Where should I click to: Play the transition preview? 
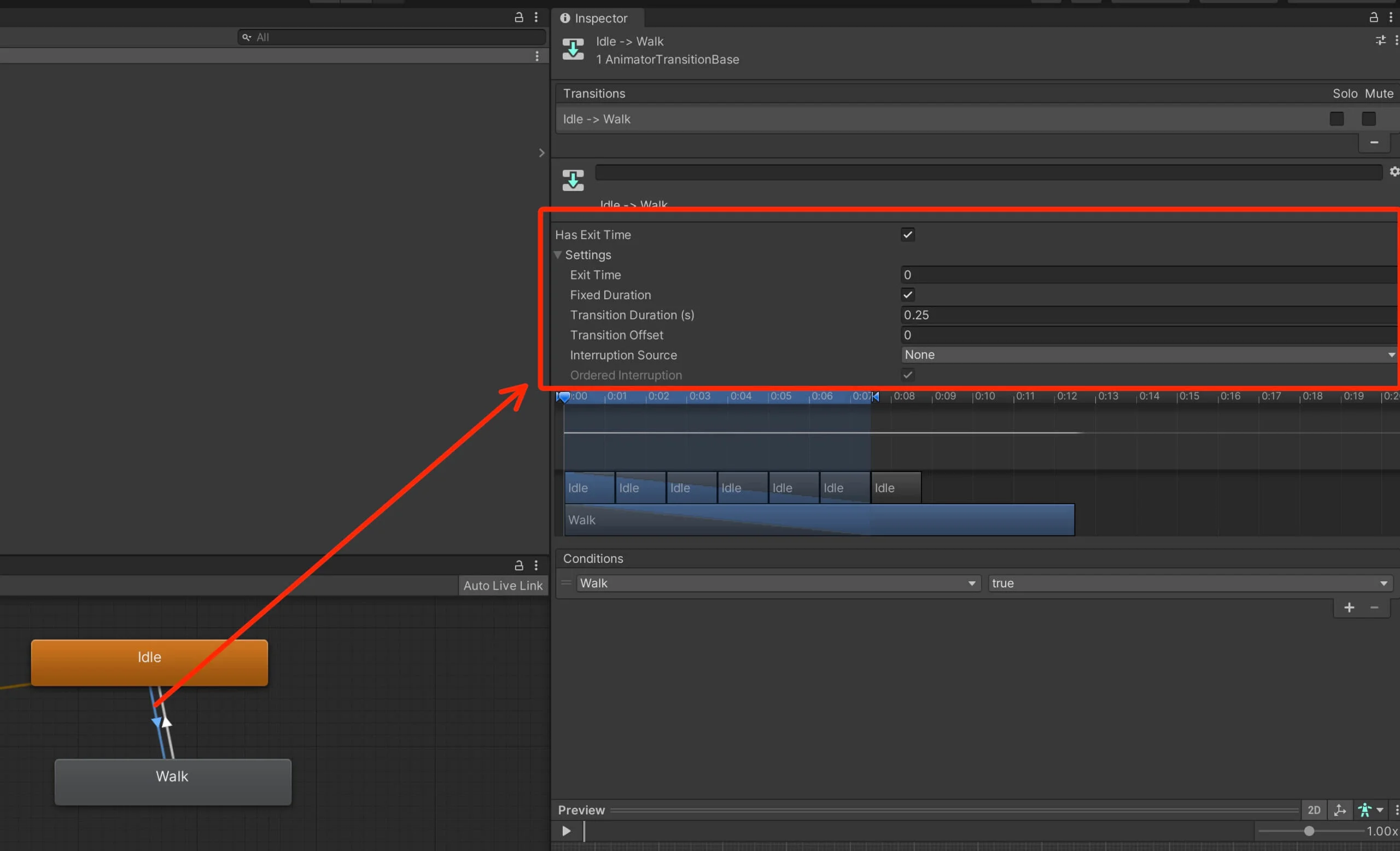(x=567, y=831)
